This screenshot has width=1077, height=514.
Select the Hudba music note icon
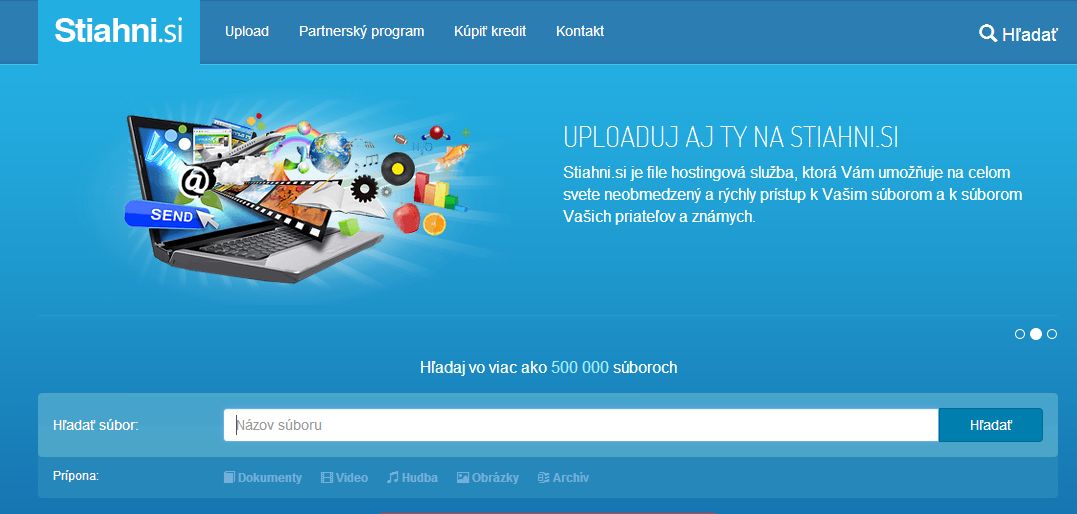tap(392, 477)
